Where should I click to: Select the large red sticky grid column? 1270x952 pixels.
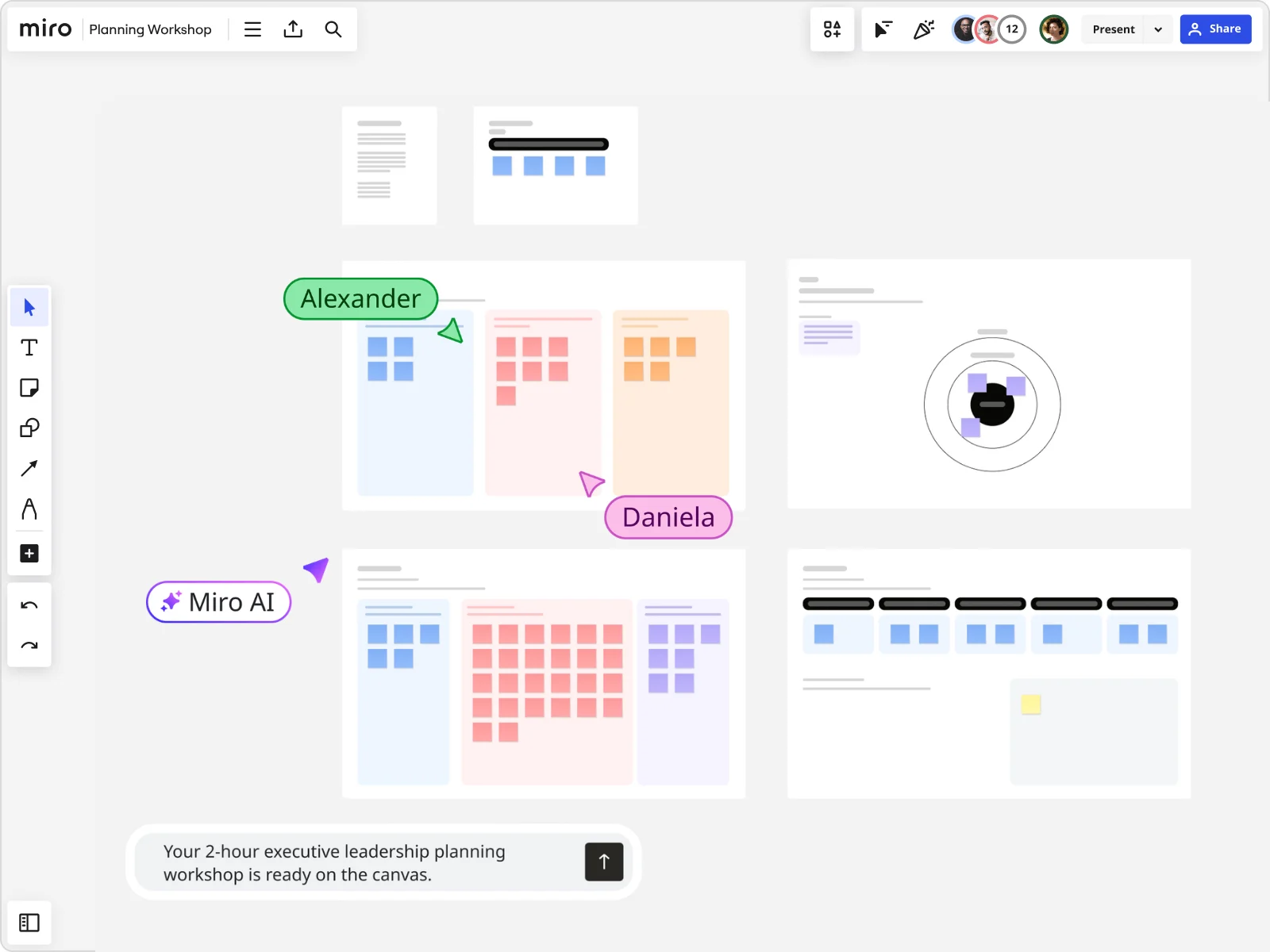tap(547, 692)
